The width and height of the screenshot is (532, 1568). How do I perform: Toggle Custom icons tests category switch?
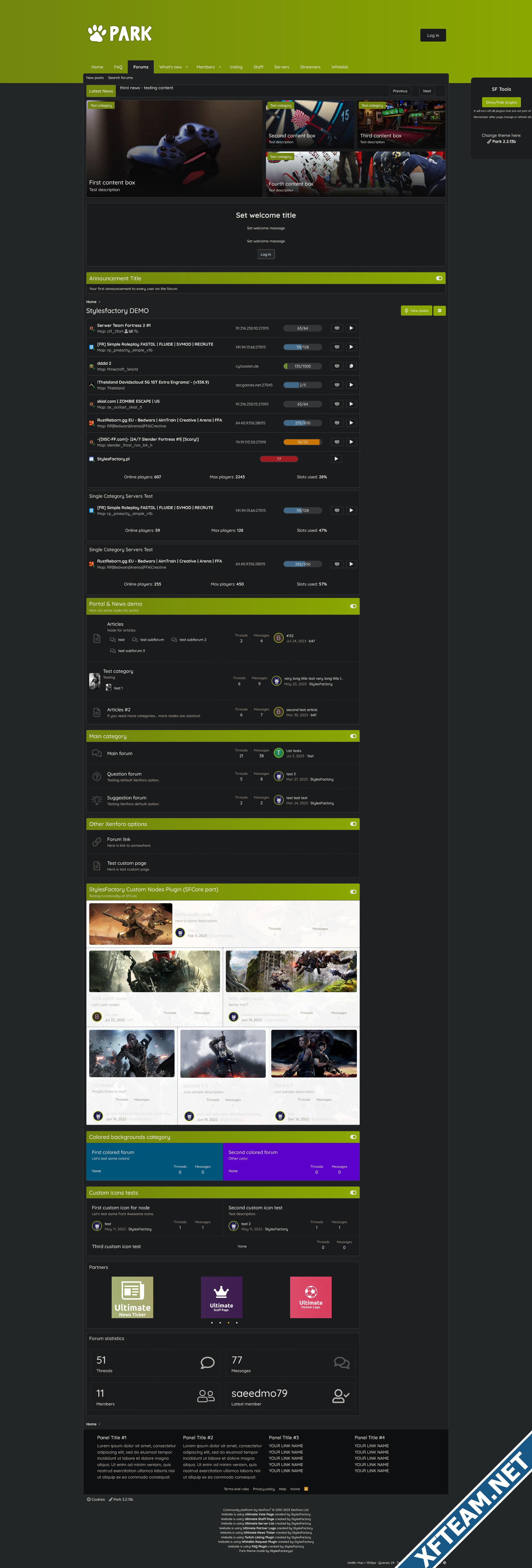(x=353, y=1192)
